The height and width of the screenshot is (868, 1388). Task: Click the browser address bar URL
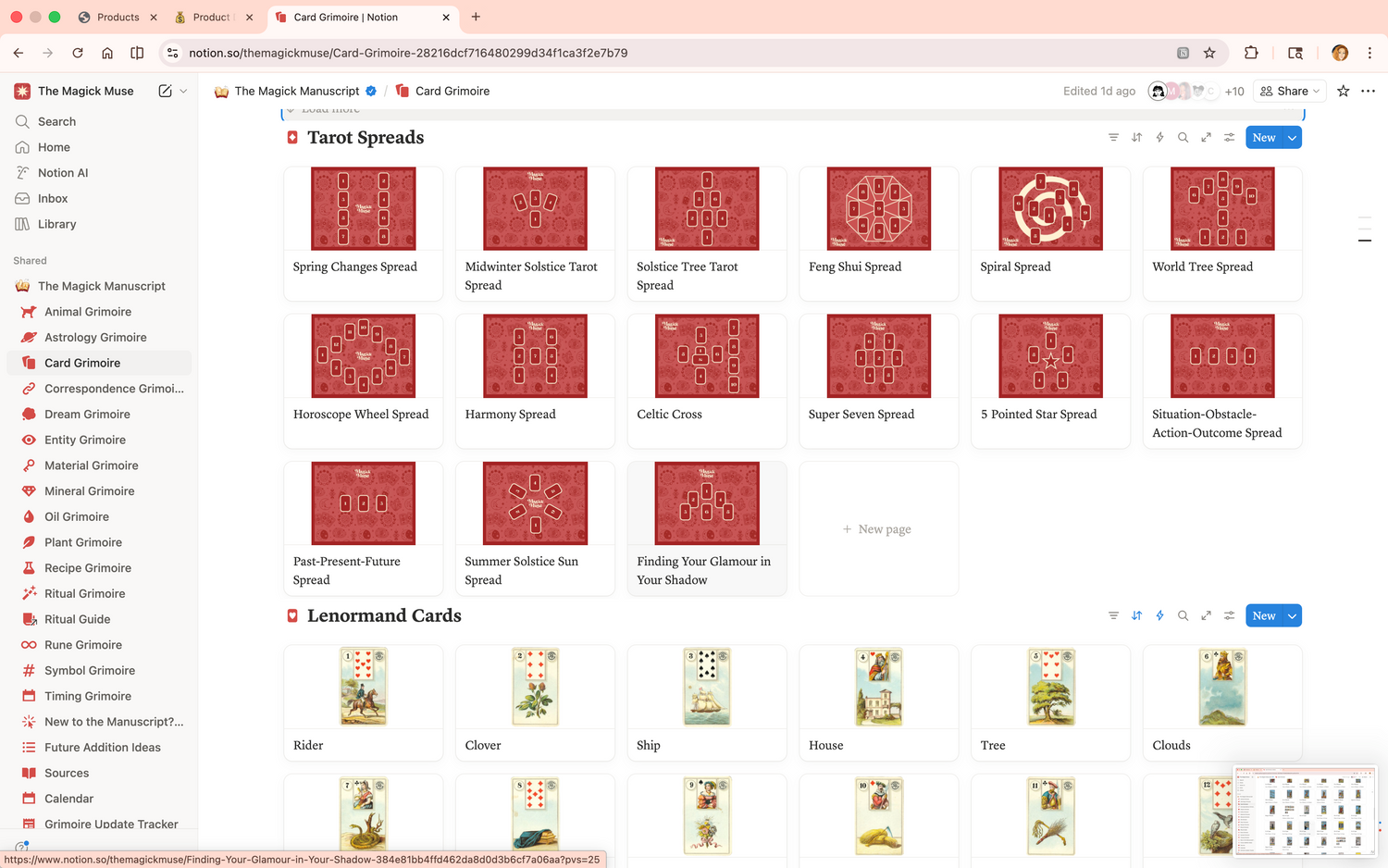pos(408,53)
